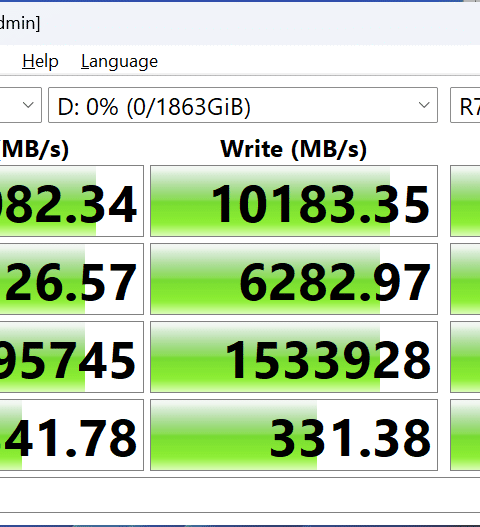480x527 pixels.
Task: Select write value 10183.35
Action: pos(294,201)
